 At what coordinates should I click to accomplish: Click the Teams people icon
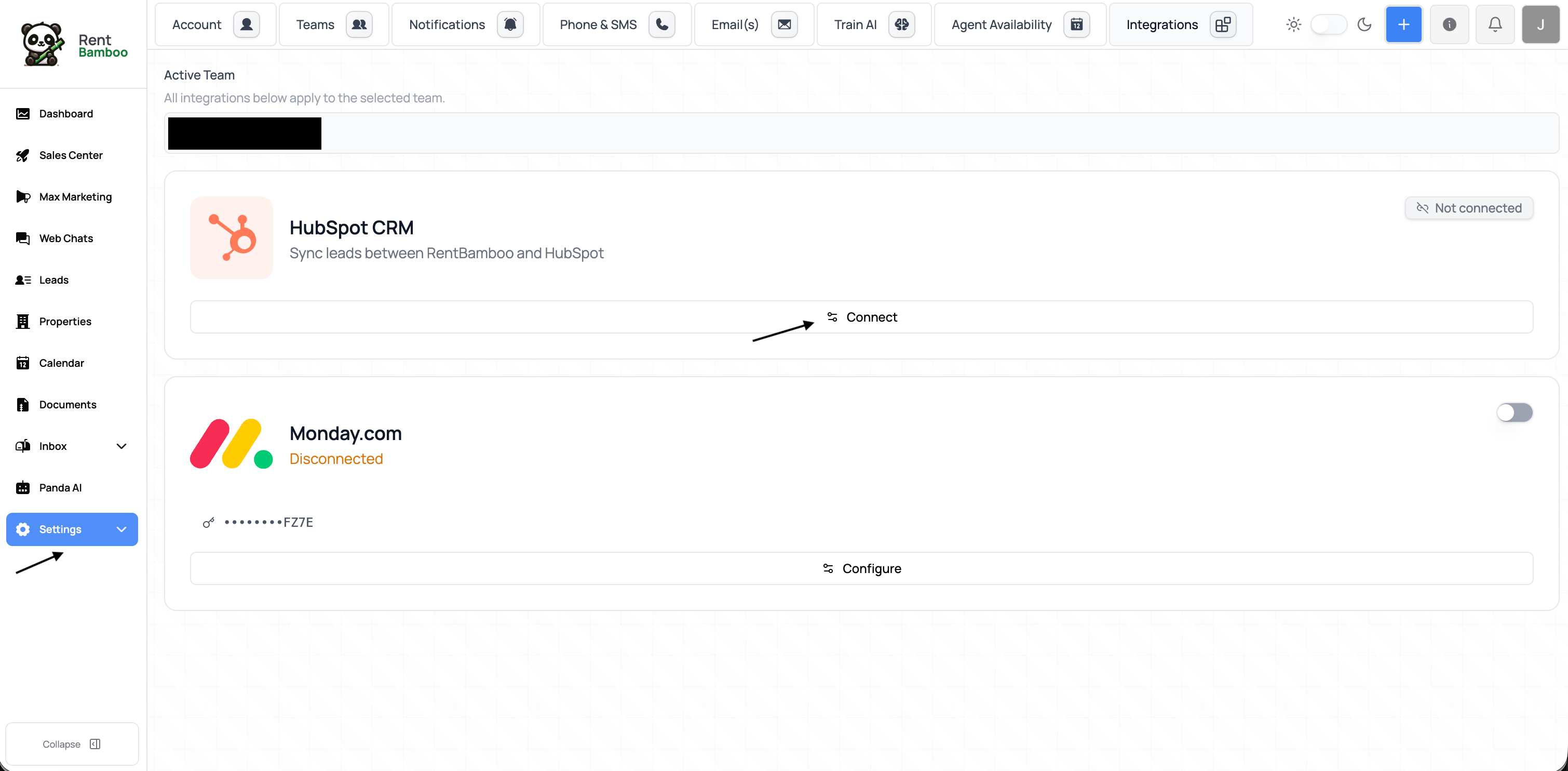(x=359, y=24)
